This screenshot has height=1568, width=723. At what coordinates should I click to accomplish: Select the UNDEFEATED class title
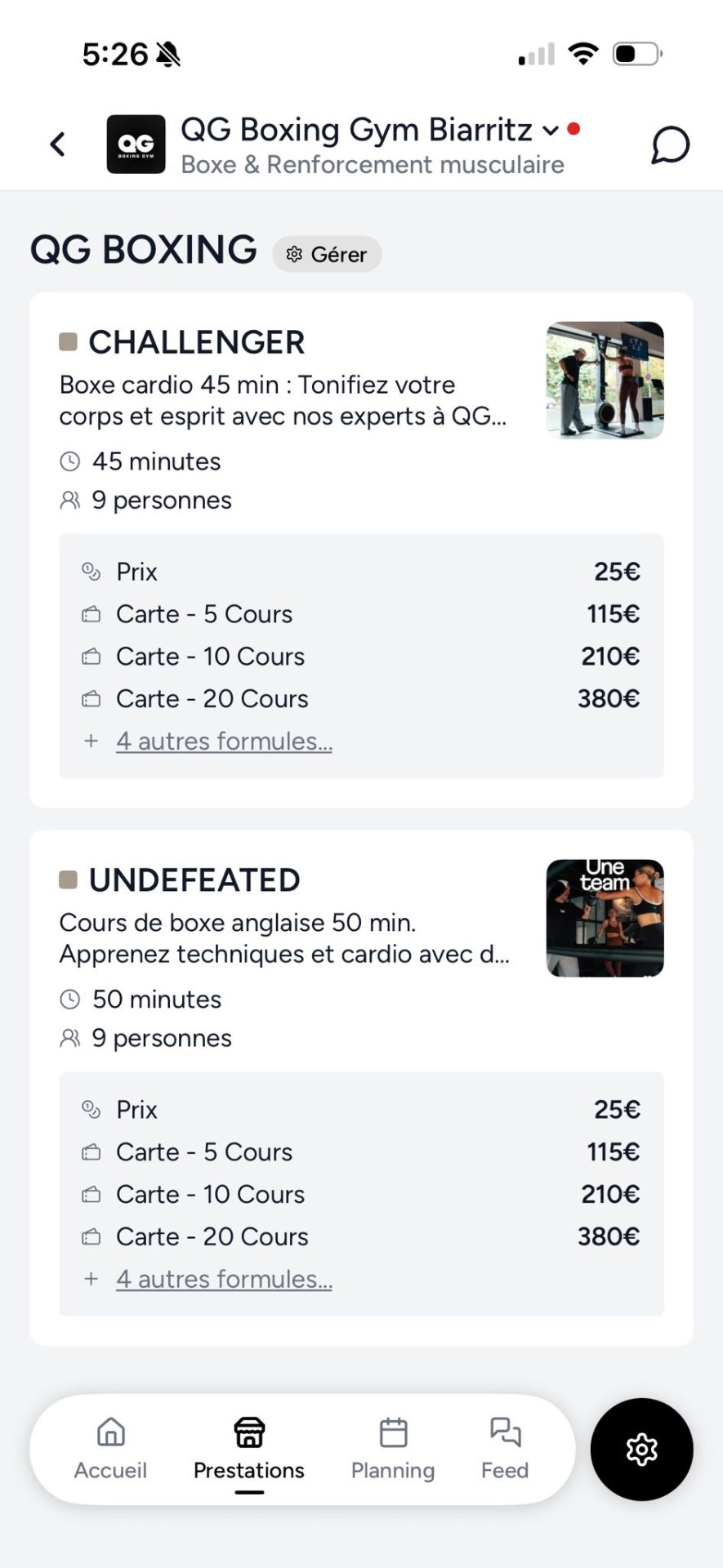click(x=194, y=880)
